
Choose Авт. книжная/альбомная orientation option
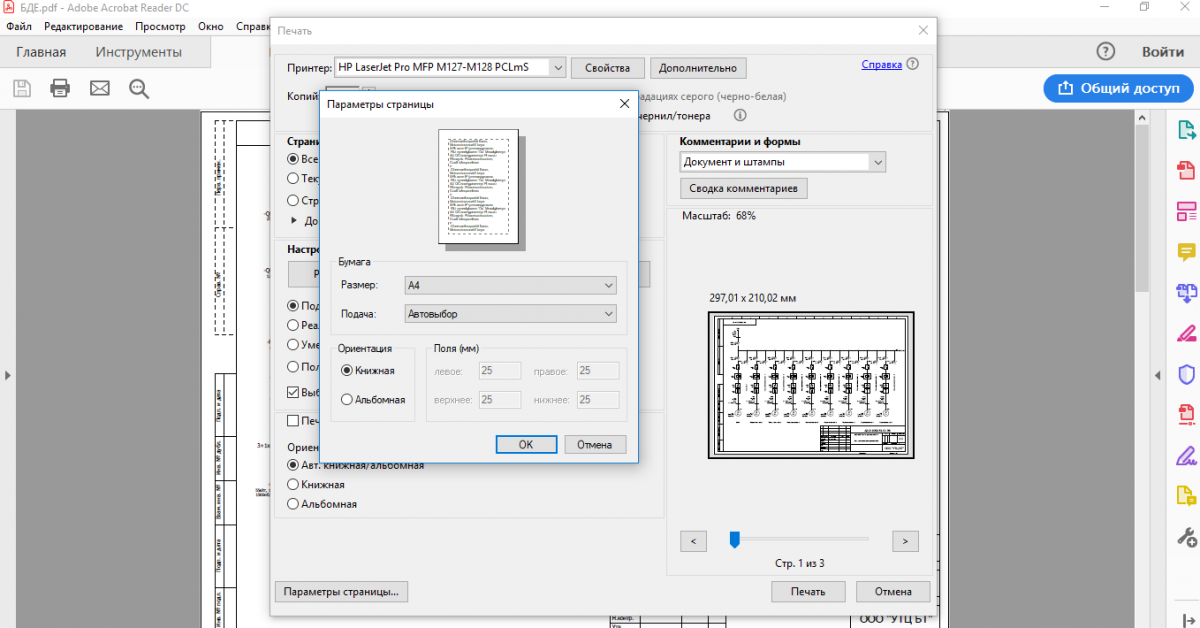(x=293, y=465)
